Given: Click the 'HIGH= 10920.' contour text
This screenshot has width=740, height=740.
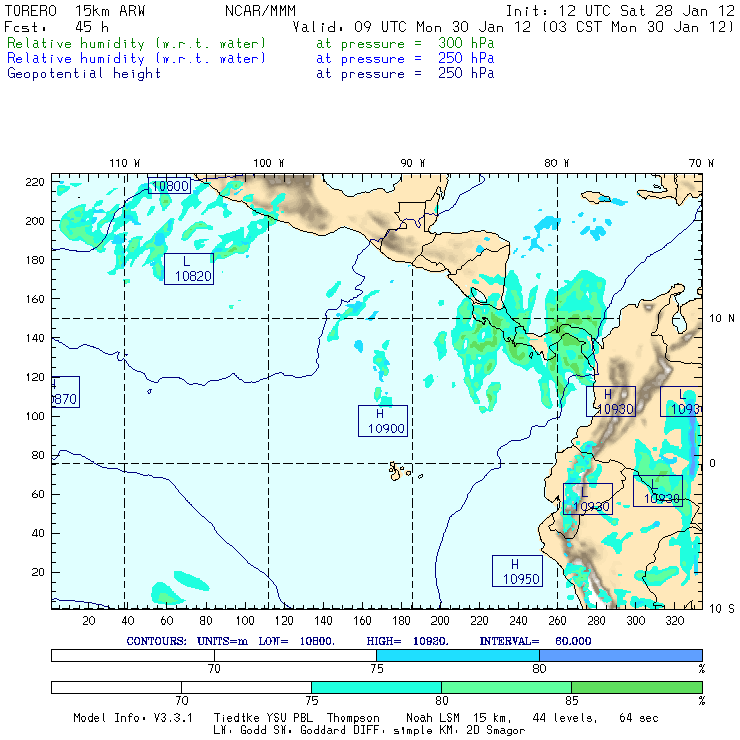Looking at the screenshot, I should tap(407, 641).
